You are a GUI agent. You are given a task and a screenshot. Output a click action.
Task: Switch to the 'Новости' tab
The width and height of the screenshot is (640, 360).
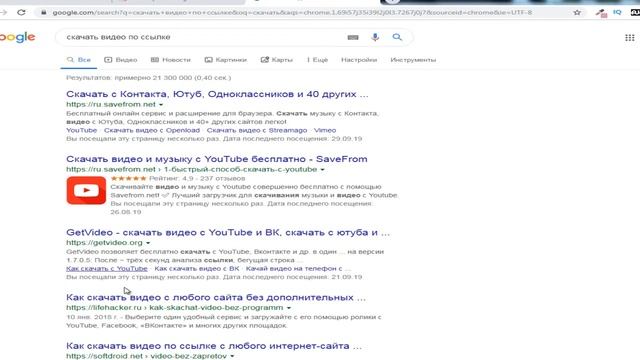[171, 60]
